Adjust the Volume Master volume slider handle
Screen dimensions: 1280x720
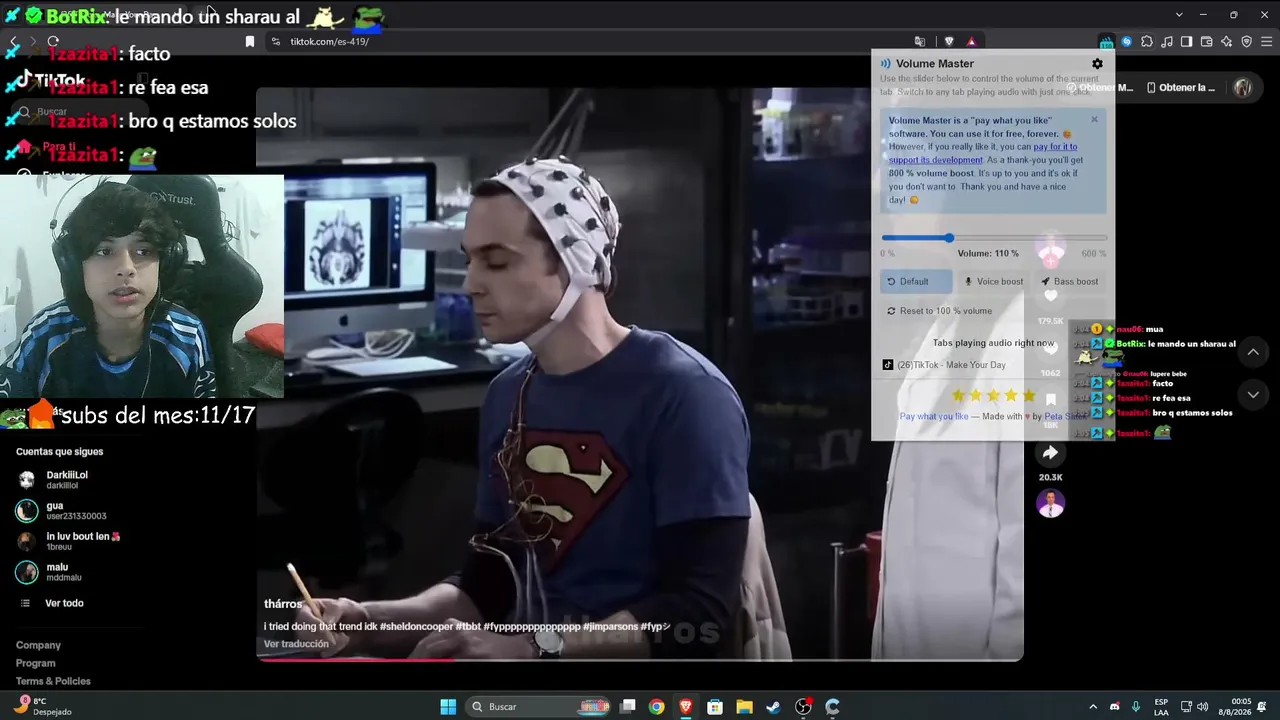(949, 238)
